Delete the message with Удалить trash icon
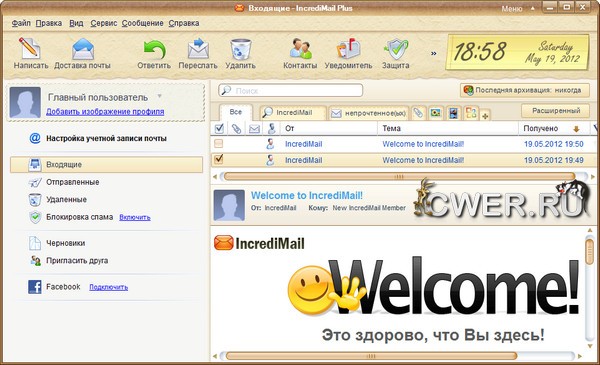This screenshot has width=600, height=365. pos(241,49)
